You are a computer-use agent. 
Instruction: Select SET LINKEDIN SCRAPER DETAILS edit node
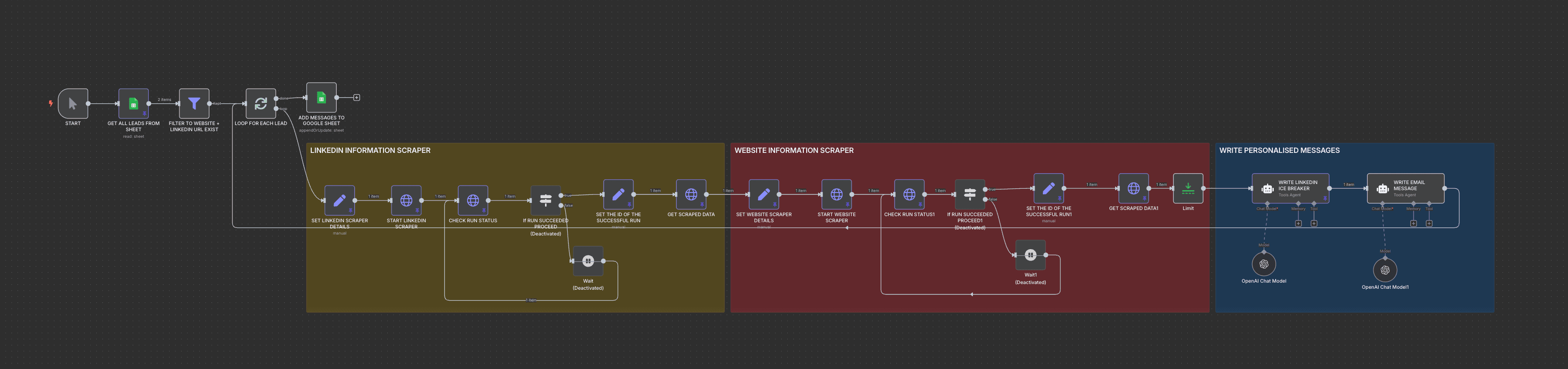340,200
